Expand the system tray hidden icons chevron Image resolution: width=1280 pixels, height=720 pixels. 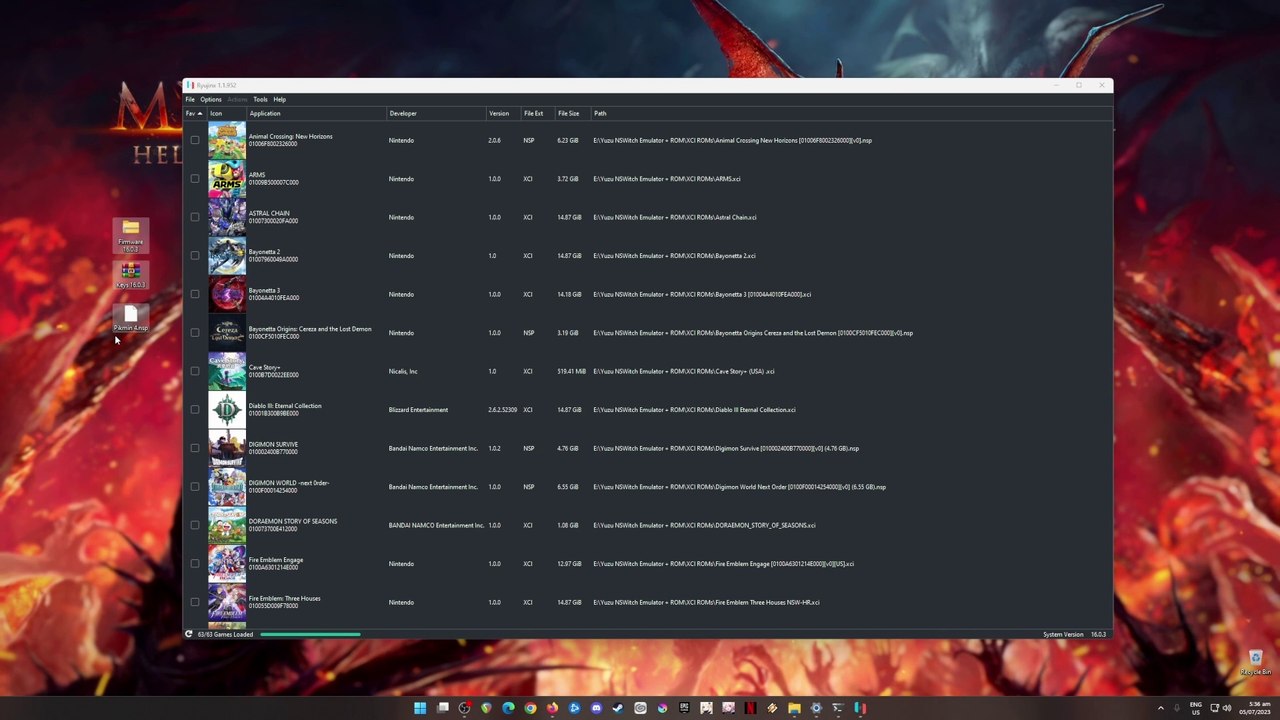click(1160, 708)
